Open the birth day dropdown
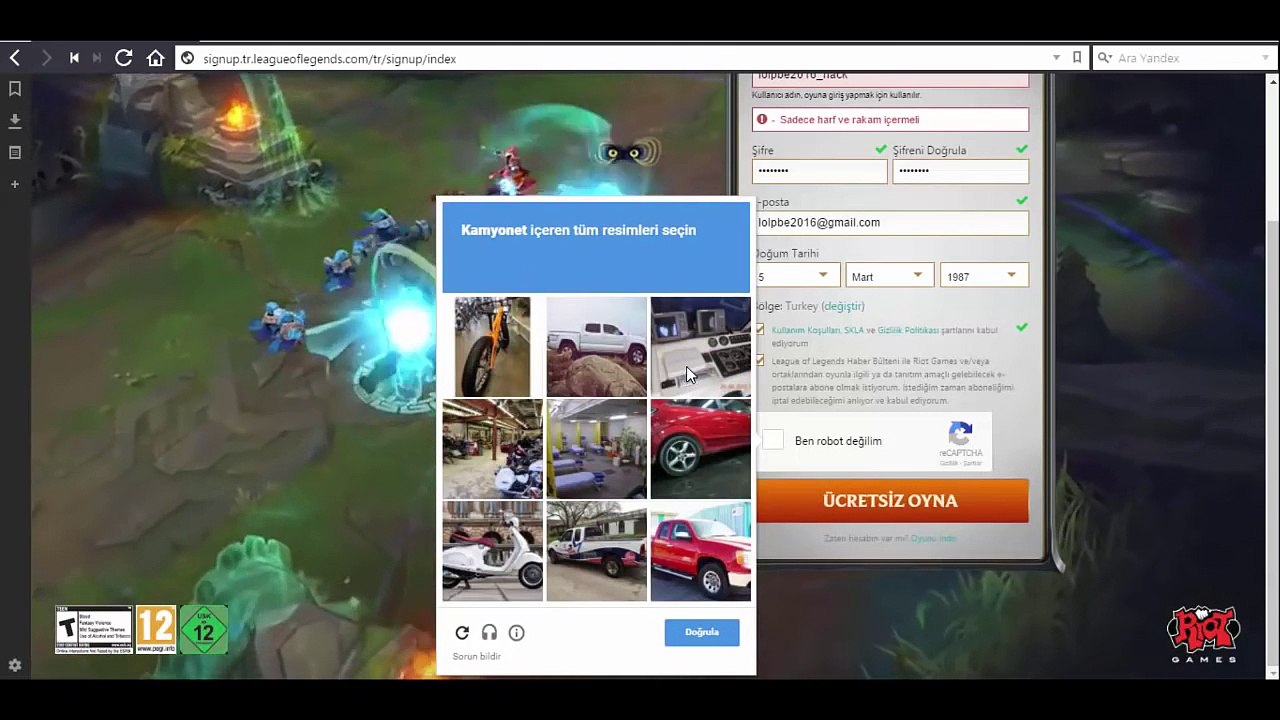1280x720 pixels. [796, 275]
